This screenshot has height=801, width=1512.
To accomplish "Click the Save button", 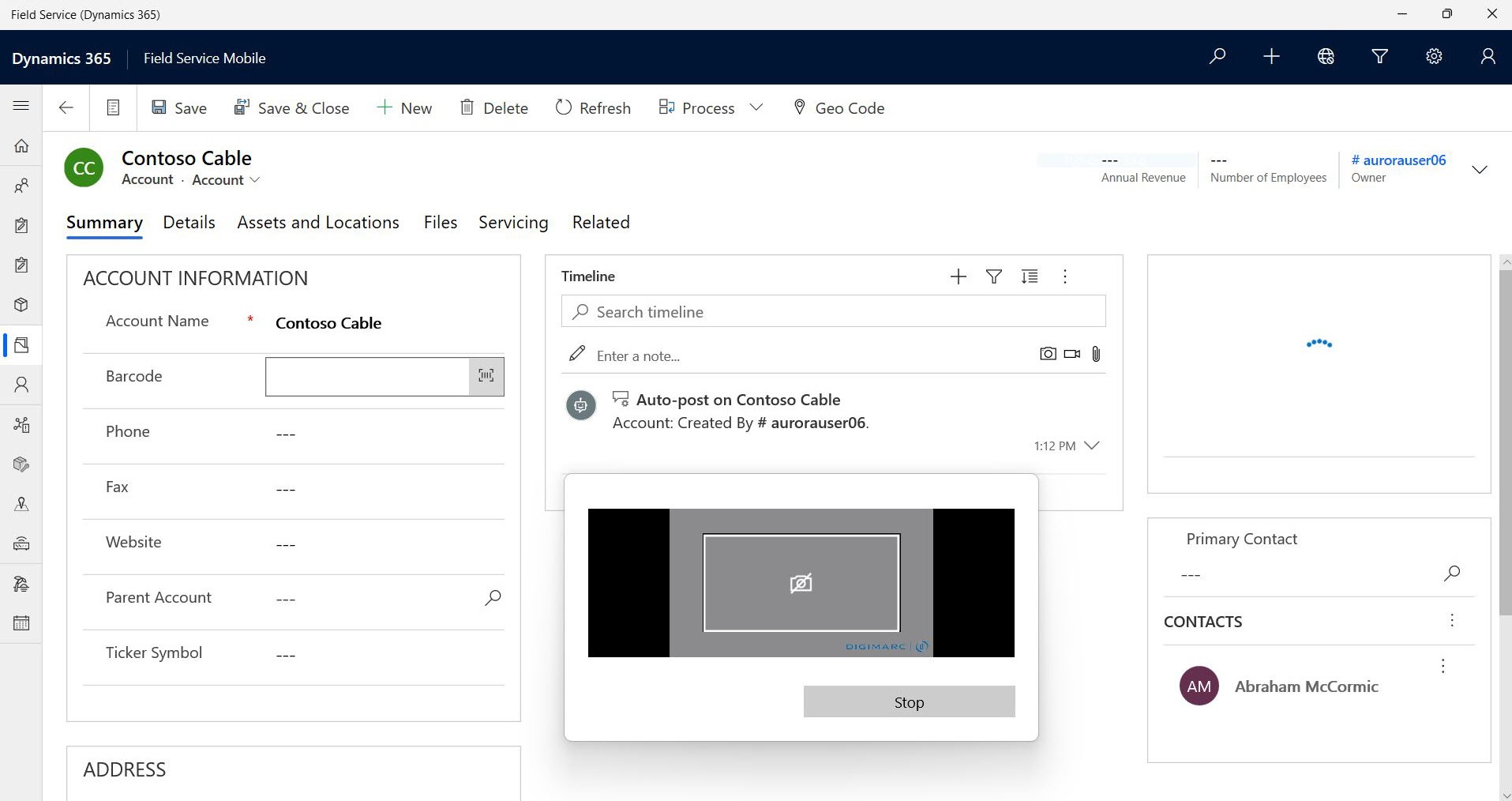I will (179, 107).
